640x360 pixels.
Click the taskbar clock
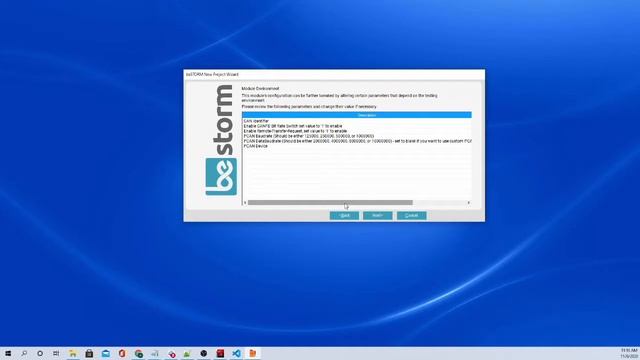629,353
